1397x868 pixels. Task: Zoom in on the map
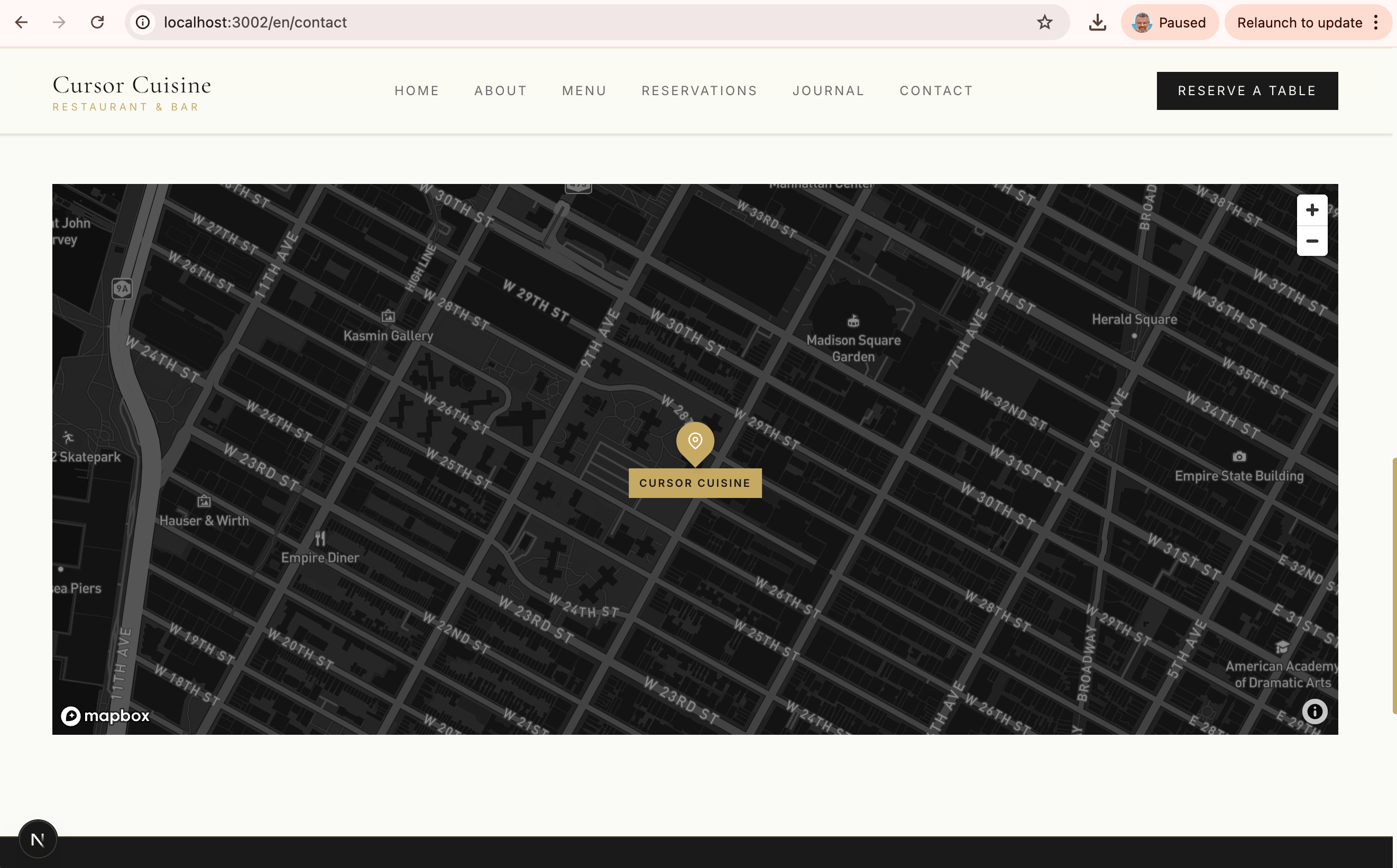click(1311, 210)
